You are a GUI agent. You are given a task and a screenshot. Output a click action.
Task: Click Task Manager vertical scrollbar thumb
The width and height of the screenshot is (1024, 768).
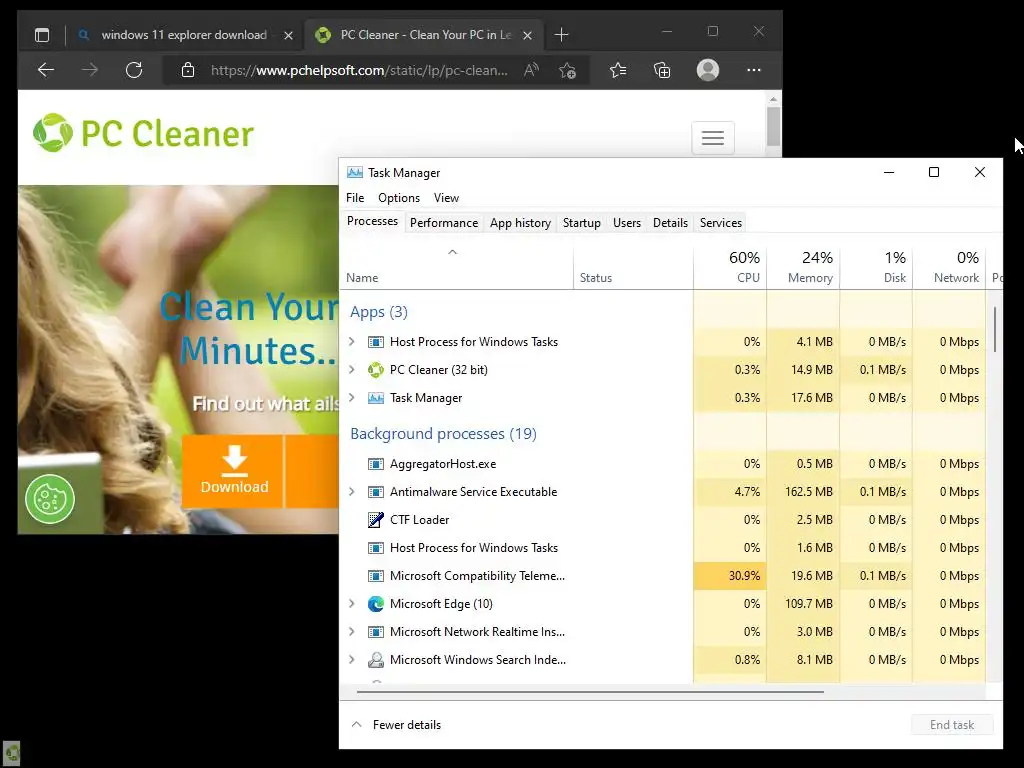[x=995, y=330]
